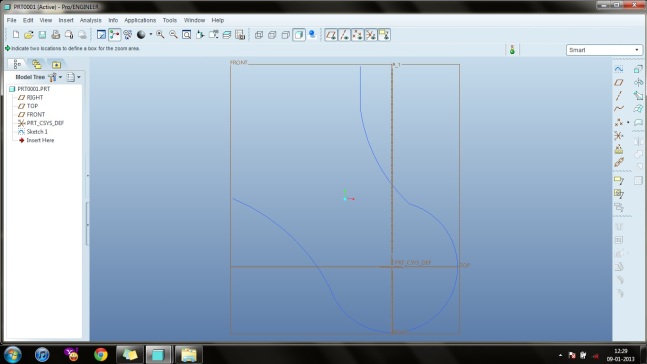Select the Shading display style
The width and height of the screenshot is (647, 364).
(299, 35)
